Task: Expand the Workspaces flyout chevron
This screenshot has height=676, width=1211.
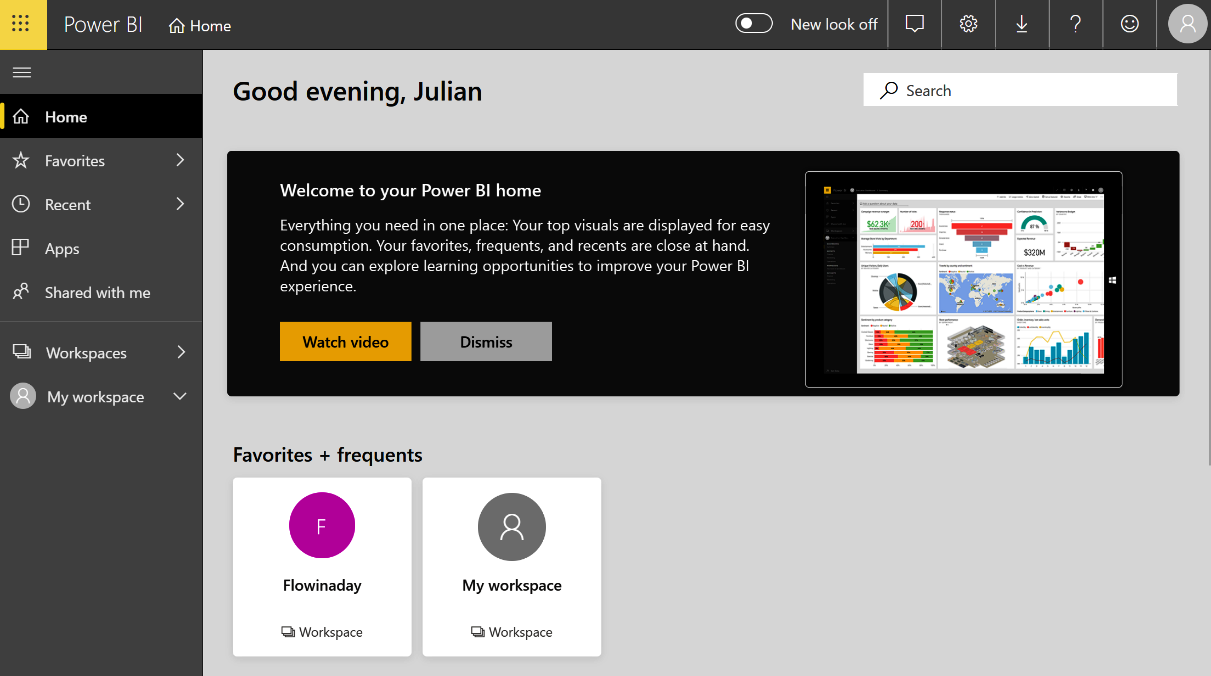Action: (180, 352)
